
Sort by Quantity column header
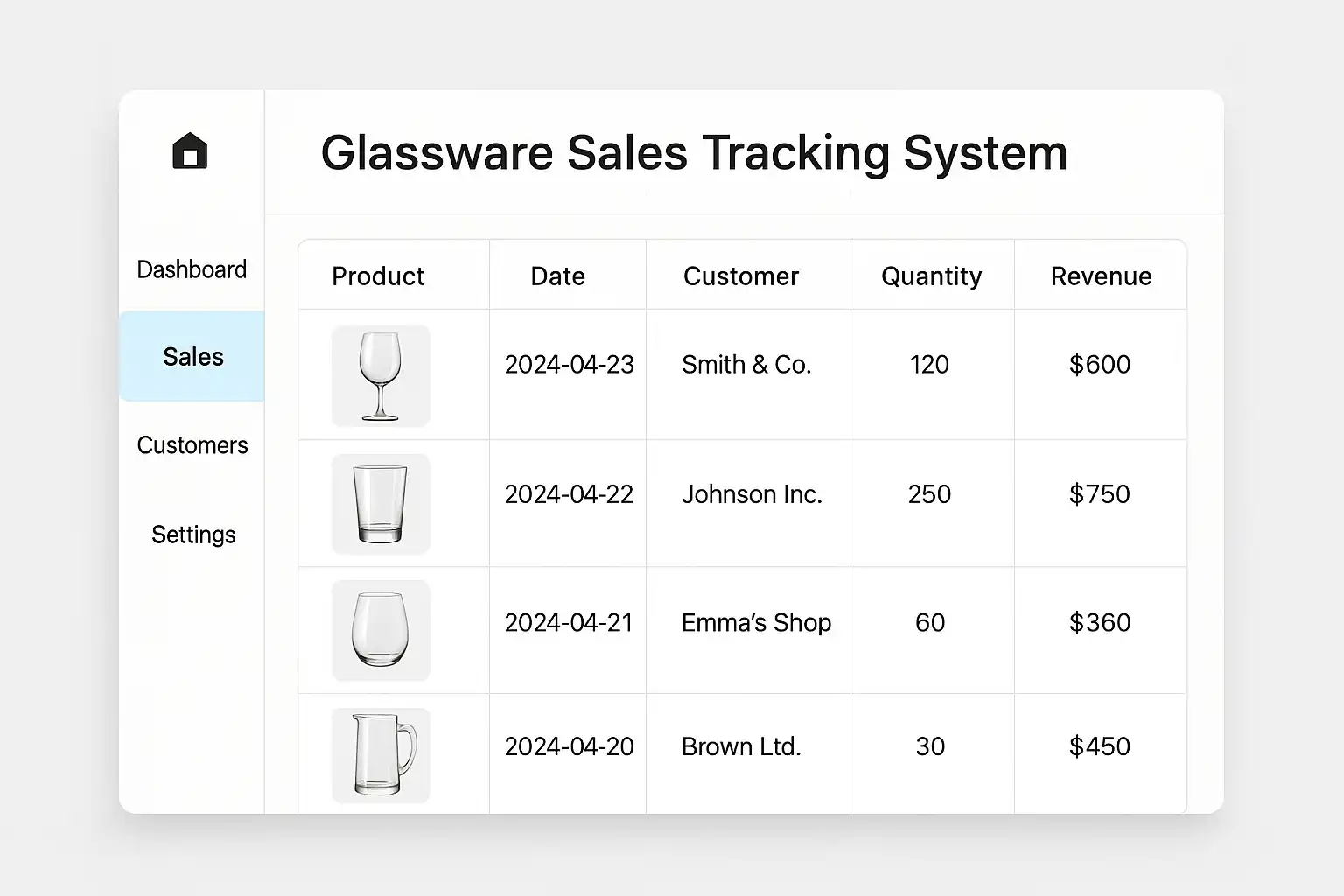click(x=931, y=276)
